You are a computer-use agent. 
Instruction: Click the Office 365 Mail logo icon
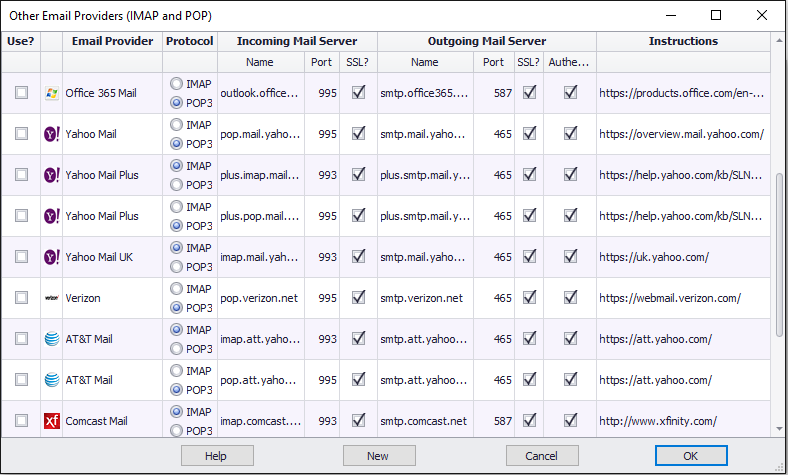[x=51, y=93]
